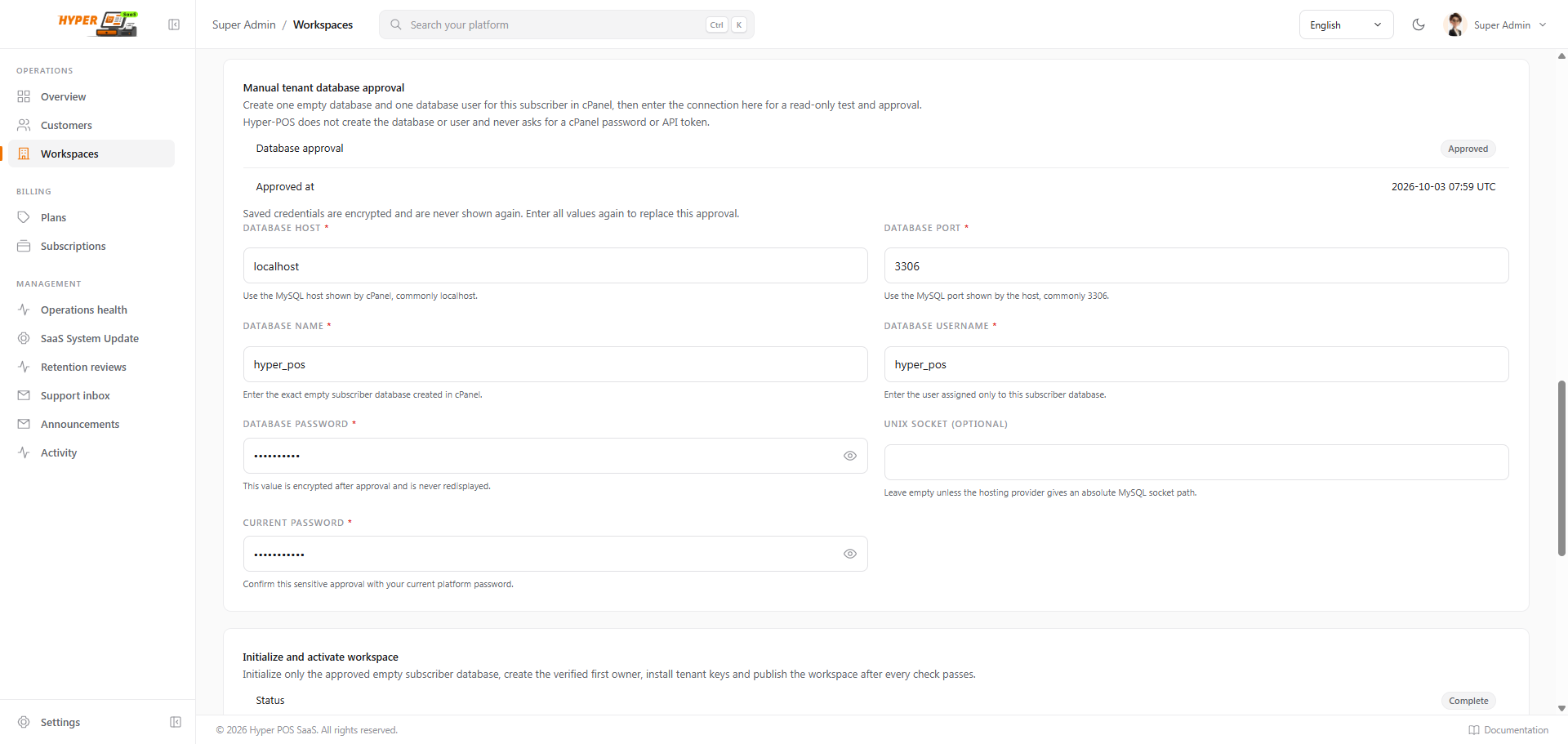Open the English language dropdown
This screenshot has width=1568, height=744.
tap(1346, 25)
